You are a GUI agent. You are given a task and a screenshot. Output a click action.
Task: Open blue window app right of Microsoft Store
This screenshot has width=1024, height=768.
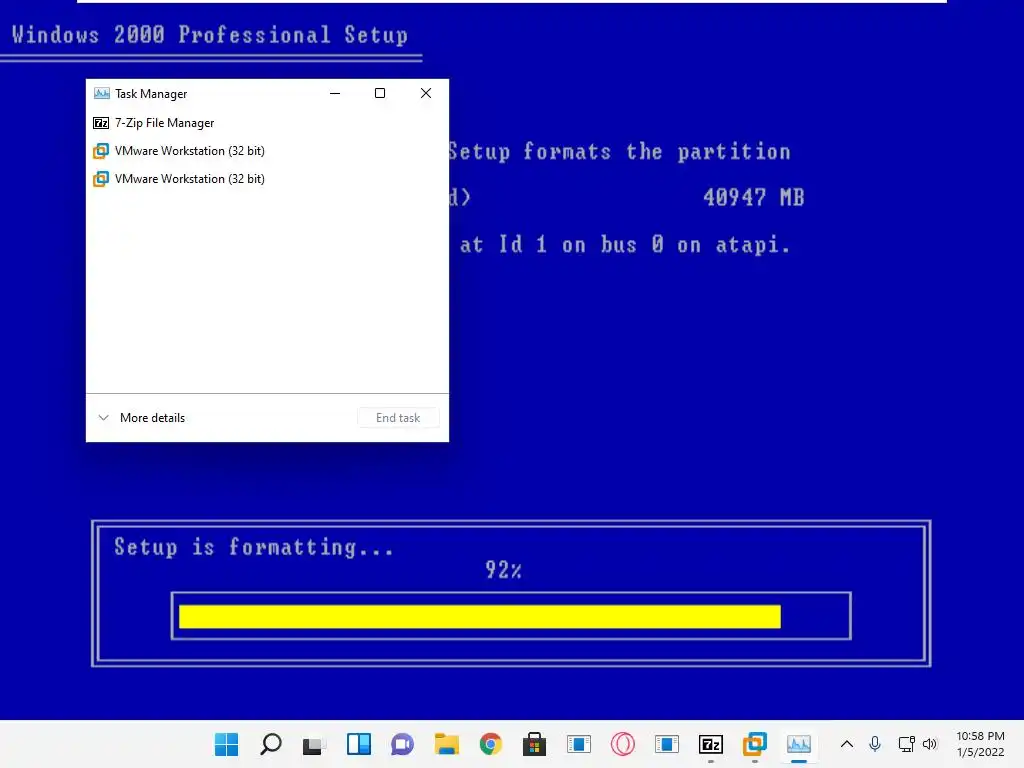point(579,744)
